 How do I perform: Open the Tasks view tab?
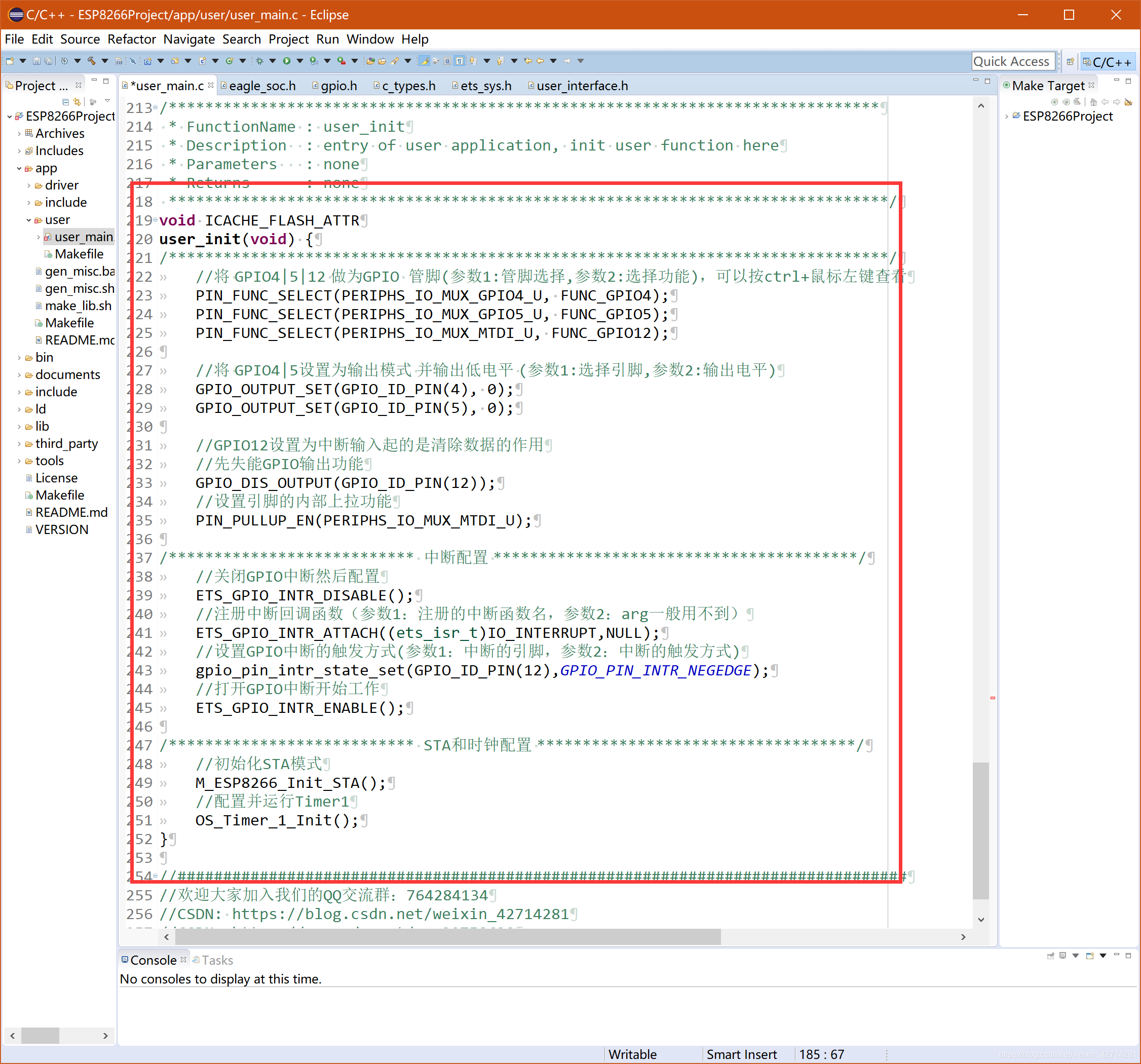tap(217, 960)
